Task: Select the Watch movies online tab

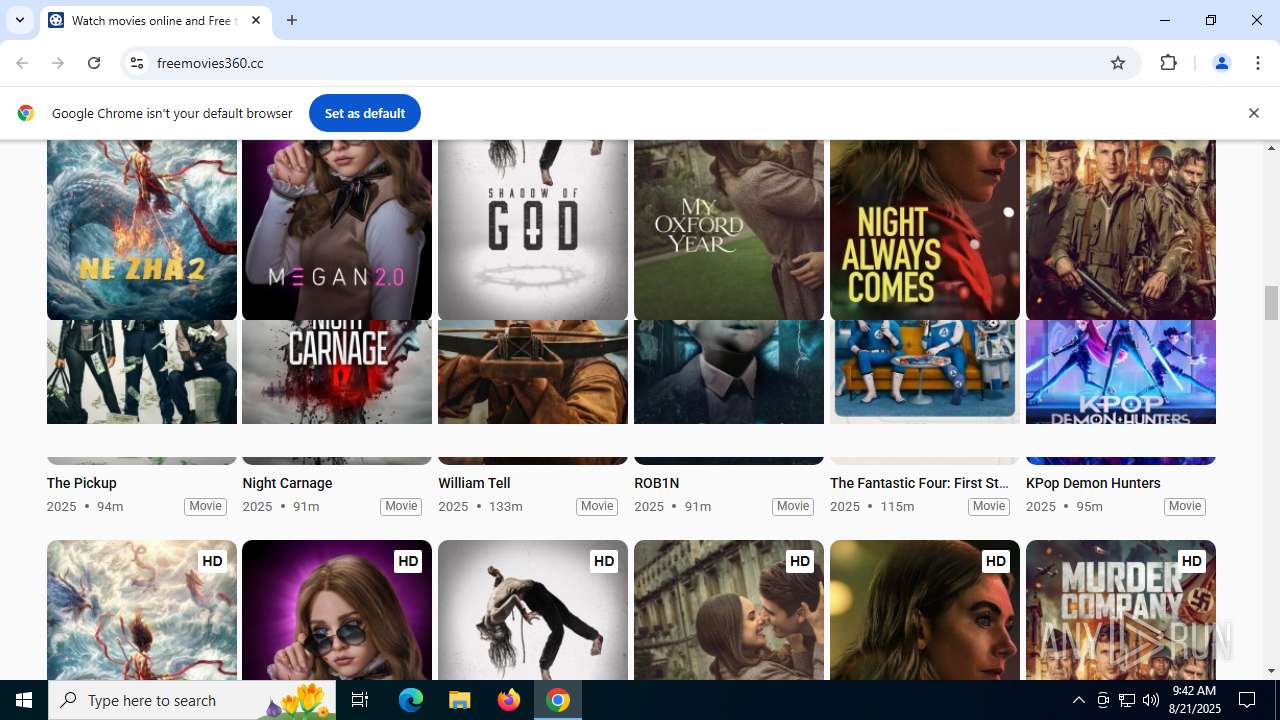Action: (155, 20)
